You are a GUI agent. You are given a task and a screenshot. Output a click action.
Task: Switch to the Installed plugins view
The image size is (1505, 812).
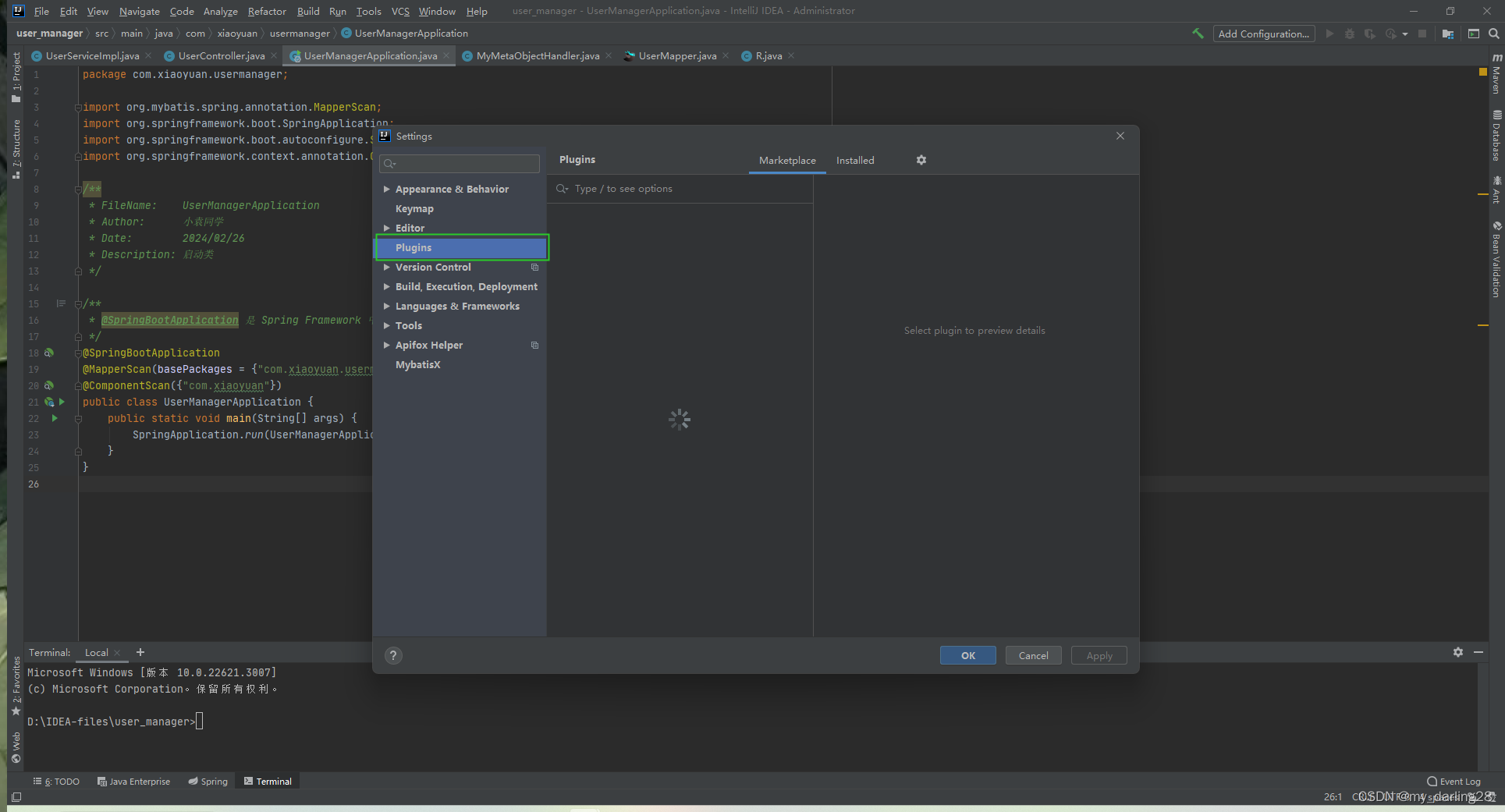pyautogui.click(x=854, y=160)
